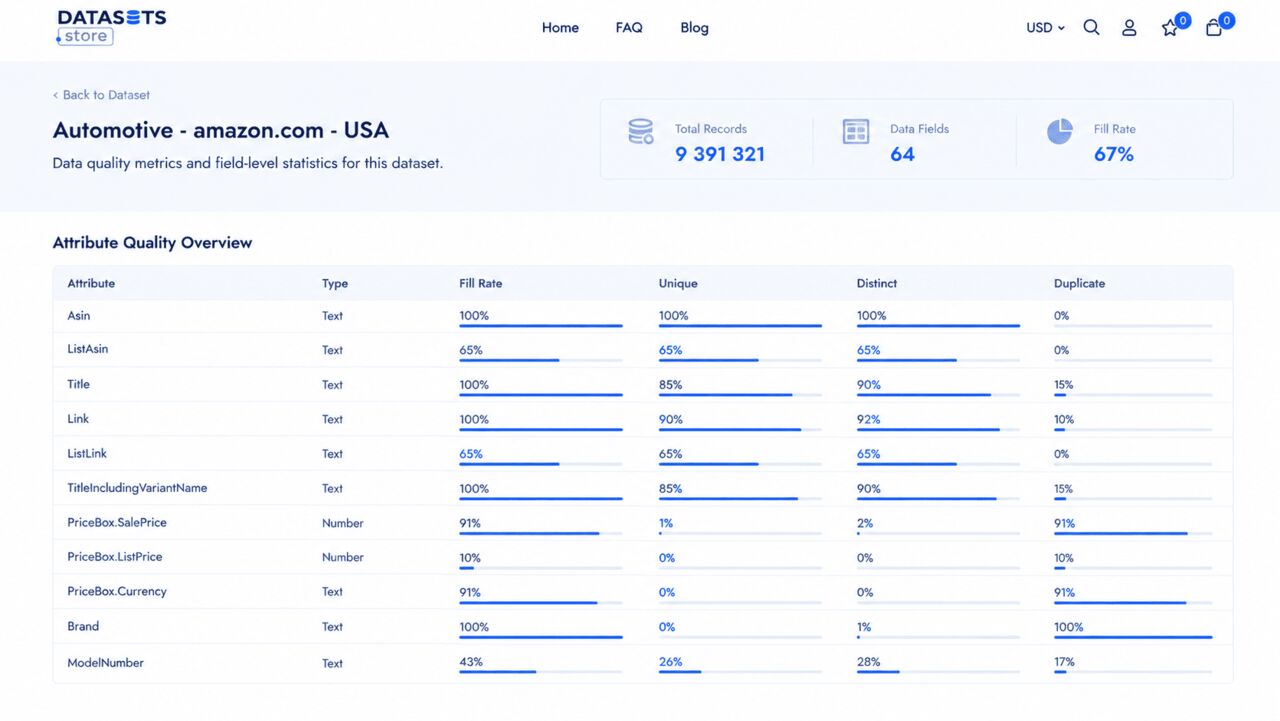Open the search icon in header
Image resolution: width=1280 pixels, height=721 pixels.
(1091, 28)
